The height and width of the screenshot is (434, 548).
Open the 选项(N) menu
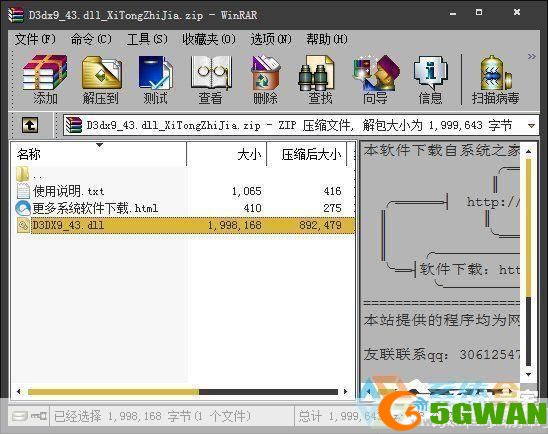coord(271,39)
